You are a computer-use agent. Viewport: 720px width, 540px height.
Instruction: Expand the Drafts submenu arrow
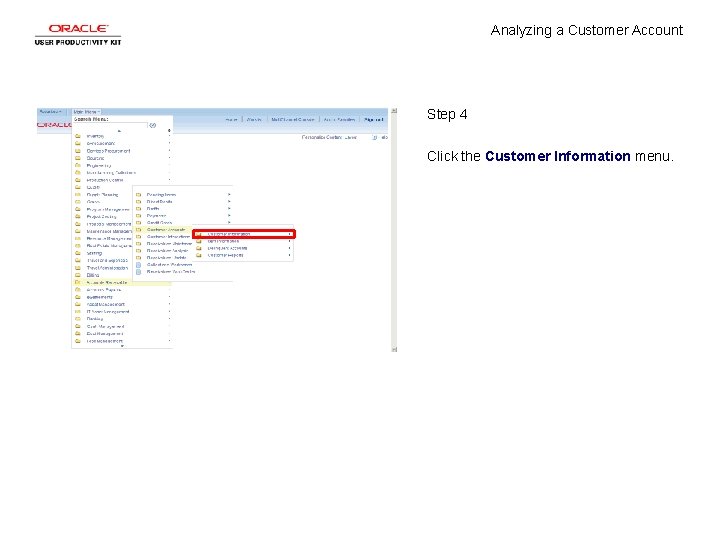(x=229, y=208)
